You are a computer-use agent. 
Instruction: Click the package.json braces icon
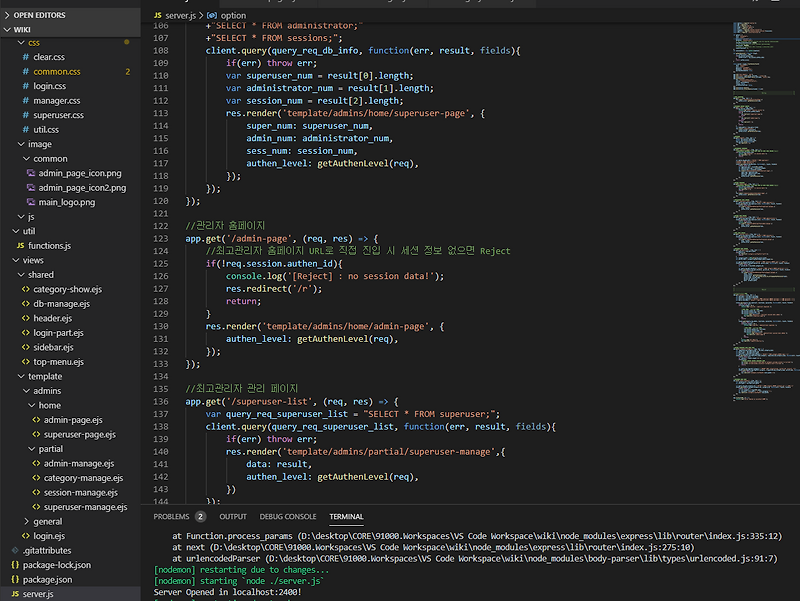(14, 579)
